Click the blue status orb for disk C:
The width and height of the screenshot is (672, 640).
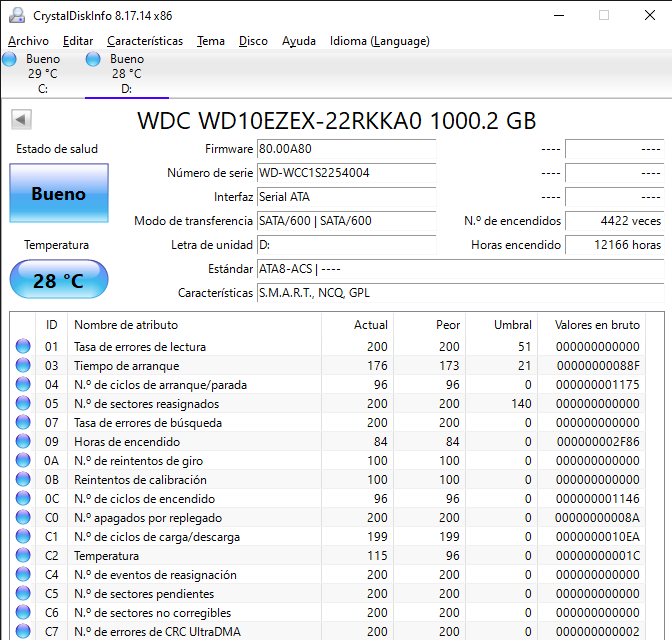[9, 59]
